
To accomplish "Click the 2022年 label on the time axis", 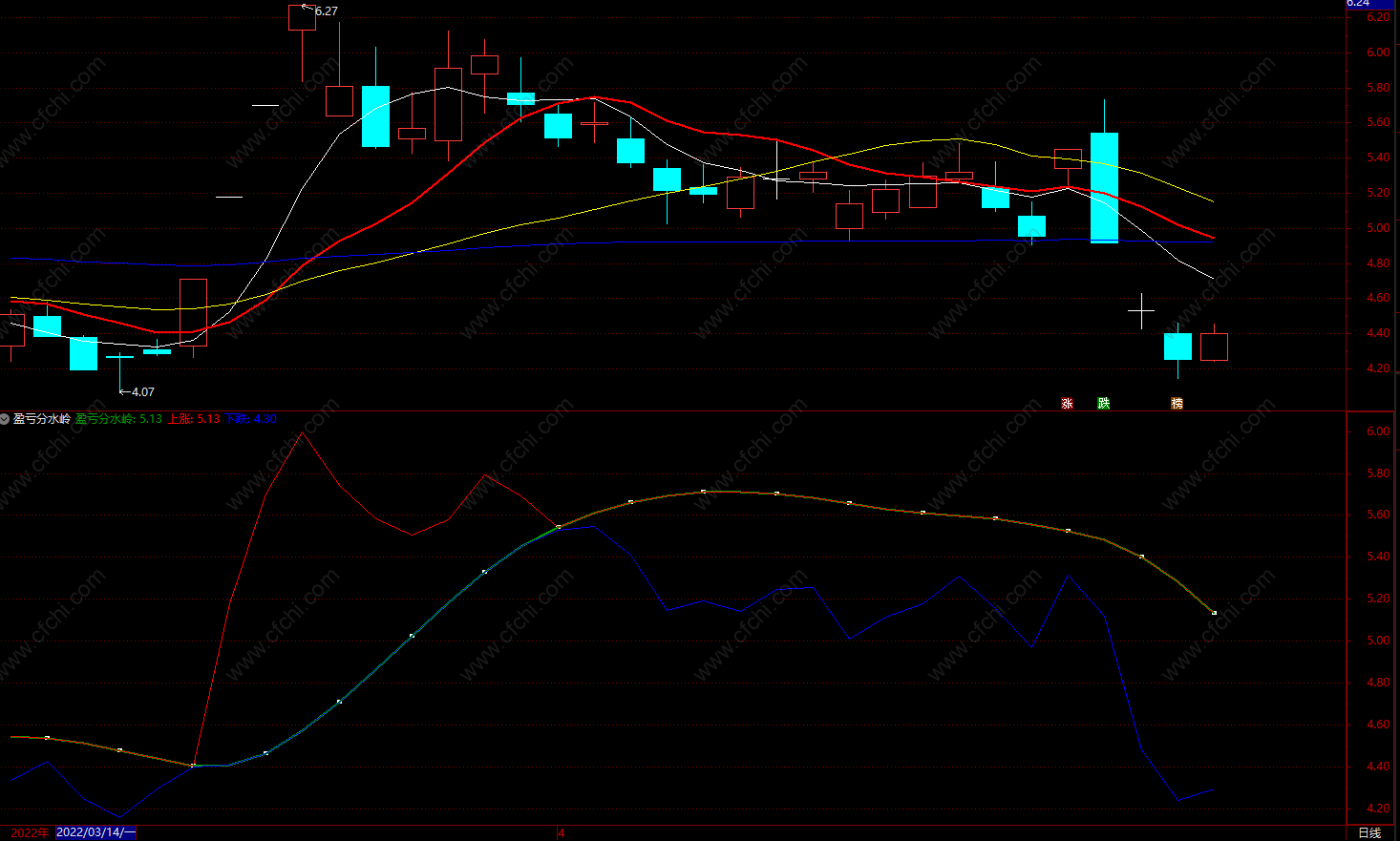I will pyautogui.click(x=30, y=832).
